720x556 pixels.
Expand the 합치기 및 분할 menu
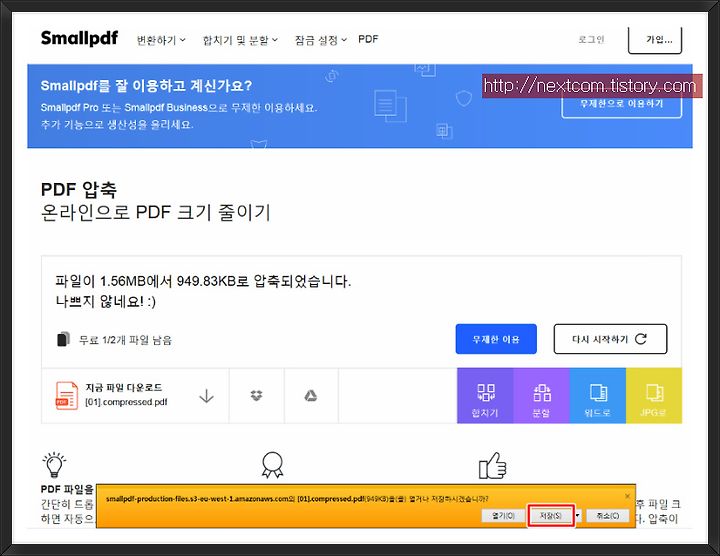[240, 40]
